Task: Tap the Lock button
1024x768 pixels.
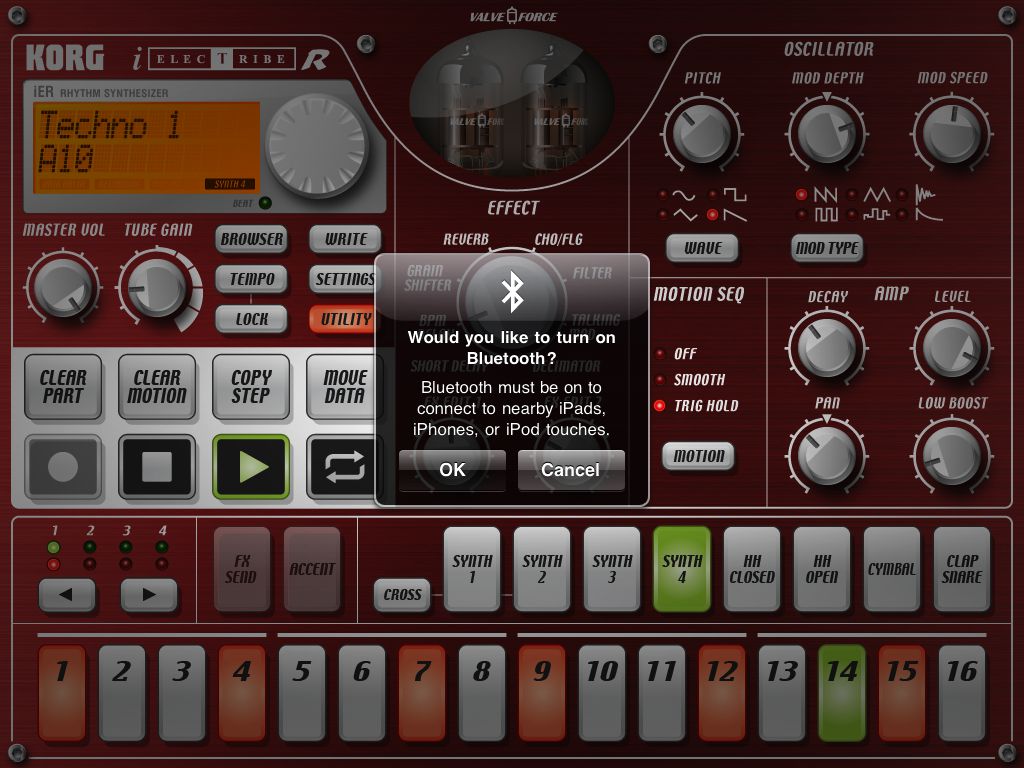Action: click(x=251, y=319)
